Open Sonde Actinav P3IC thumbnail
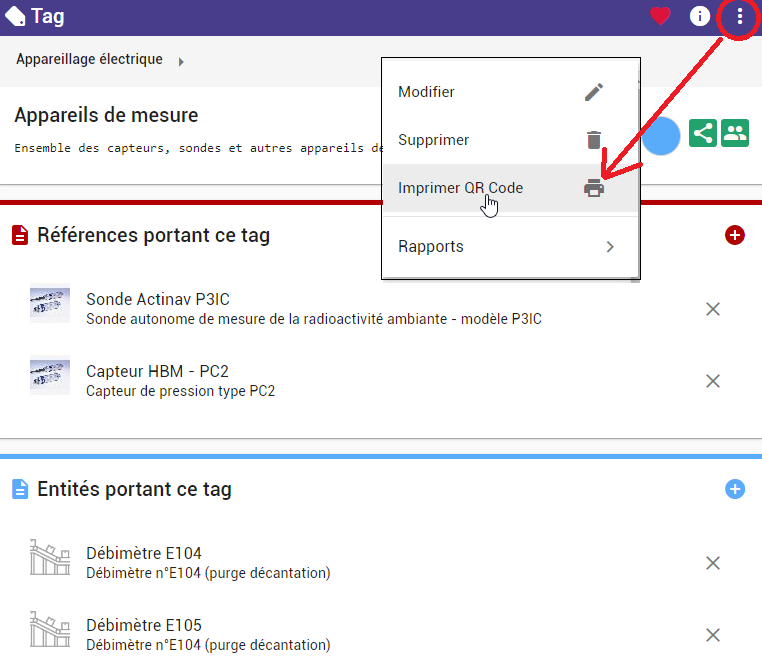762x671 pixels. [50, 303]
